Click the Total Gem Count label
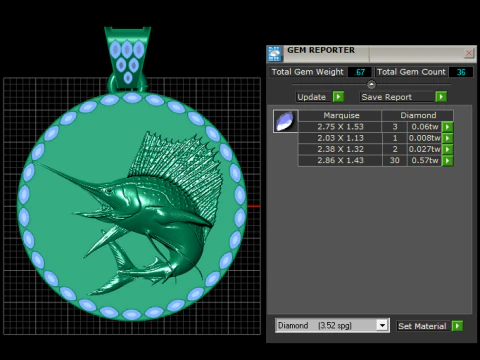Viewport: 480px width, 360px height. click(411, 72)
